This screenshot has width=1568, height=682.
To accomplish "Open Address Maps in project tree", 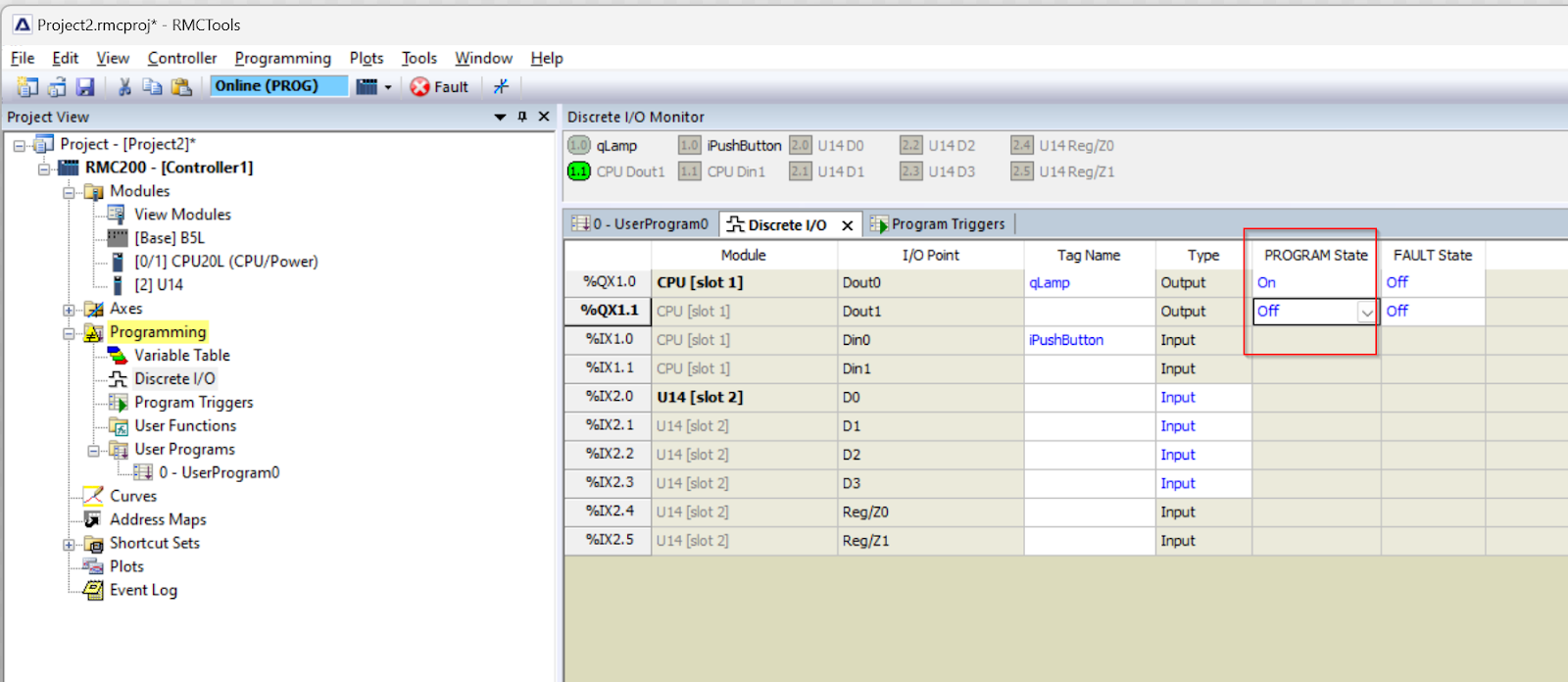I will (x=158, y=519).
